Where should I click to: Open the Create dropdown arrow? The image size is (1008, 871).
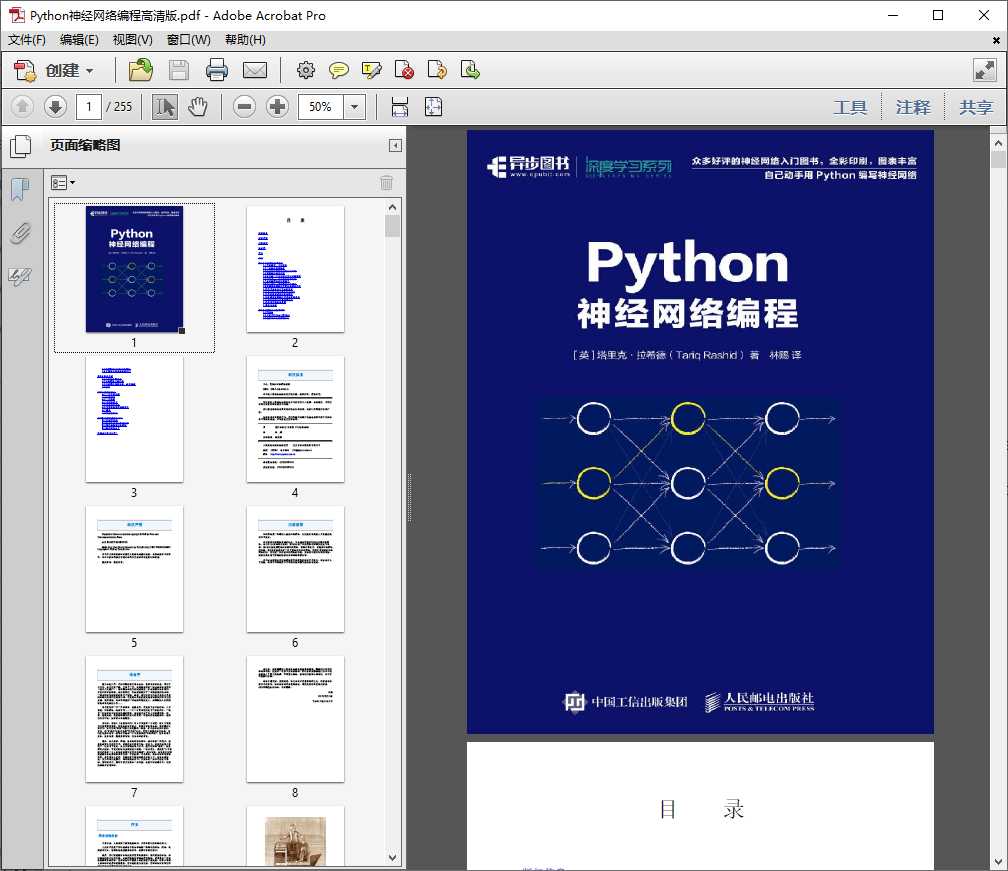pyautogui.click(x=89, y=71)
